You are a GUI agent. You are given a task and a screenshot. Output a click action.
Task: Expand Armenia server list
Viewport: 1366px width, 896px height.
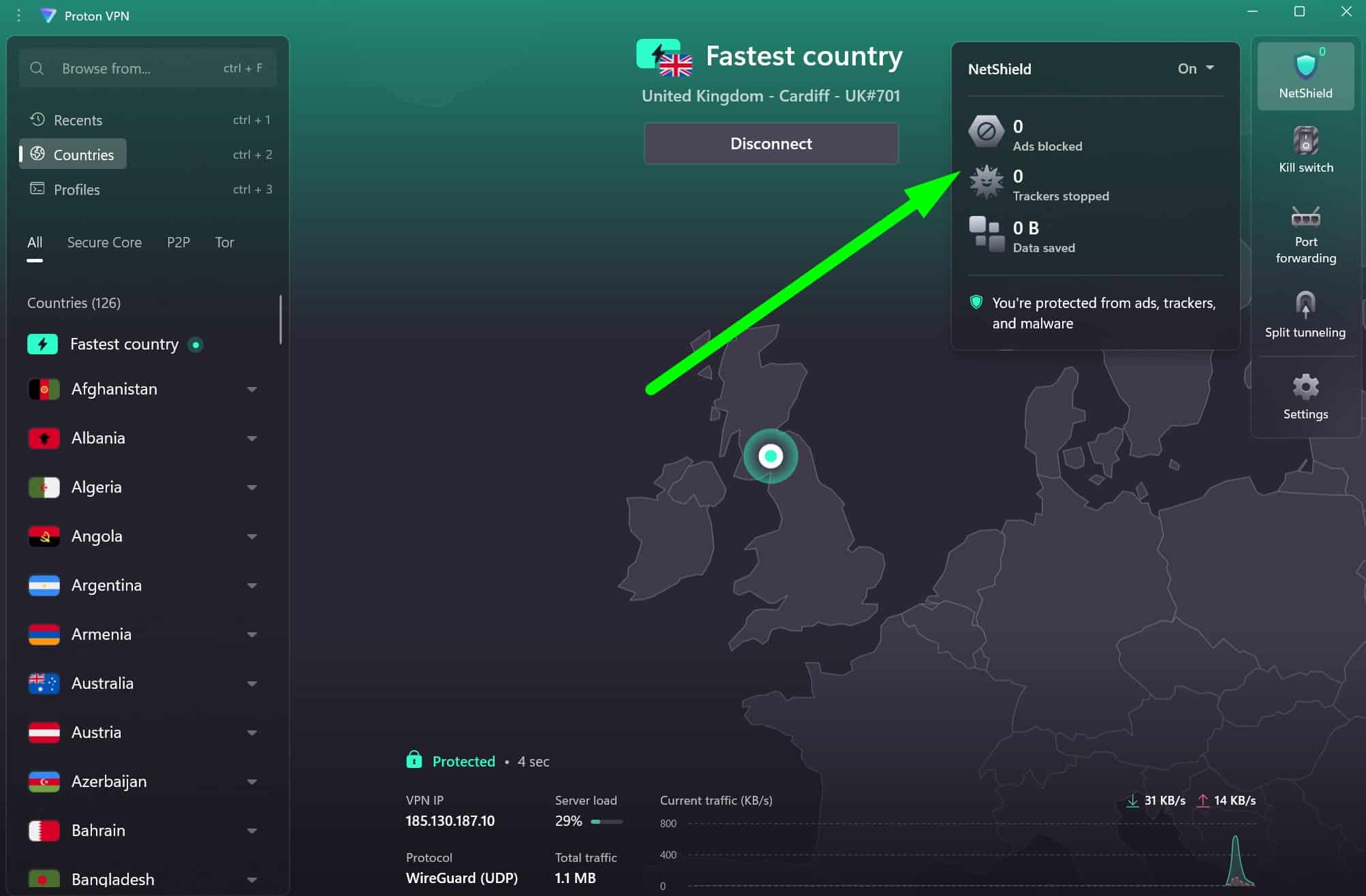click(252, 634)
